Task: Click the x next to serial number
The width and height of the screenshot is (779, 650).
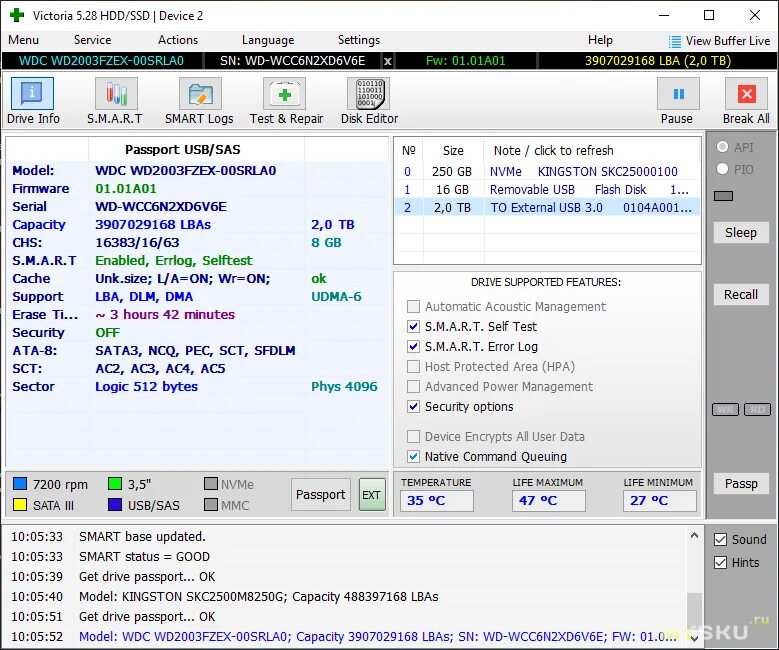Action: (388, 61)
